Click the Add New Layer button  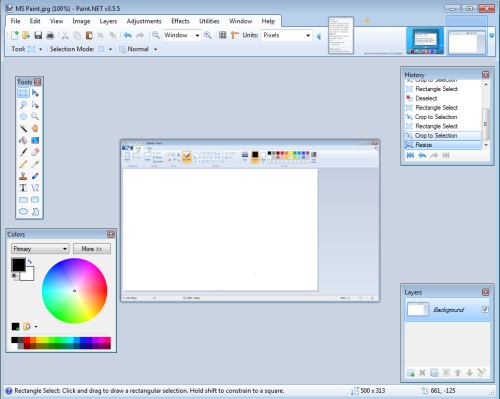(410, 373)
